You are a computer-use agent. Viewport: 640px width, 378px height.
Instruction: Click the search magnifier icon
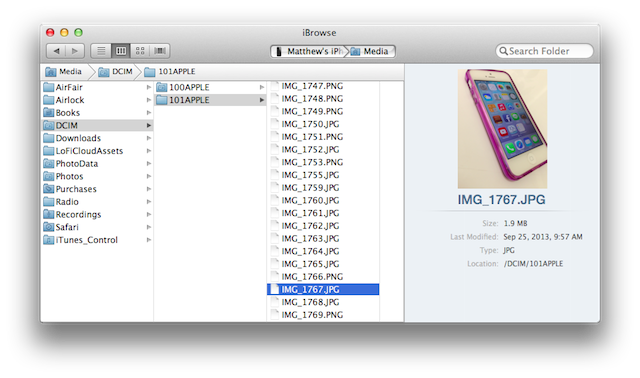pos(504,51)
